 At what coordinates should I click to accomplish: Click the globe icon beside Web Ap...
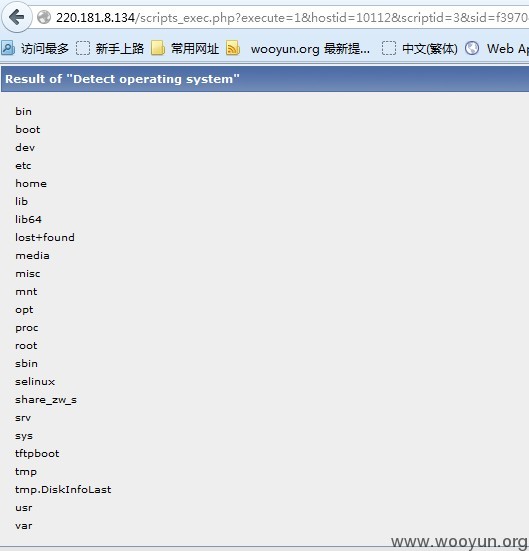click(x=472, y=48)
